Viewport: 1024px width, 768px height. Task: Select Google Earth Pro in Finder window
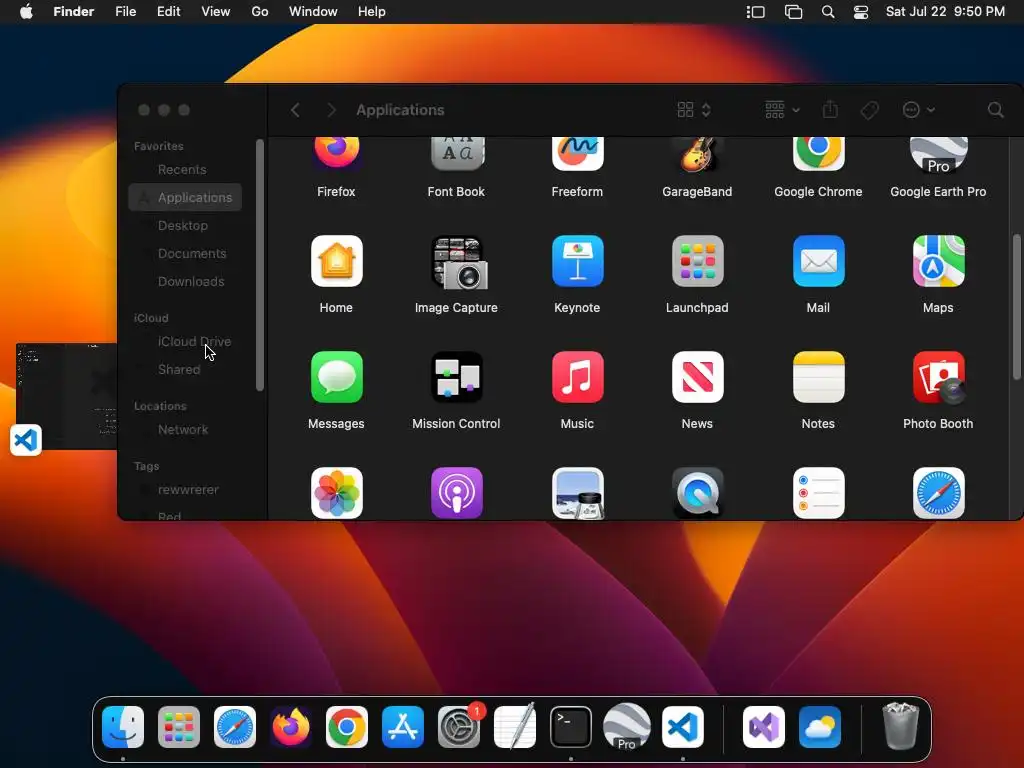[938, 155]
